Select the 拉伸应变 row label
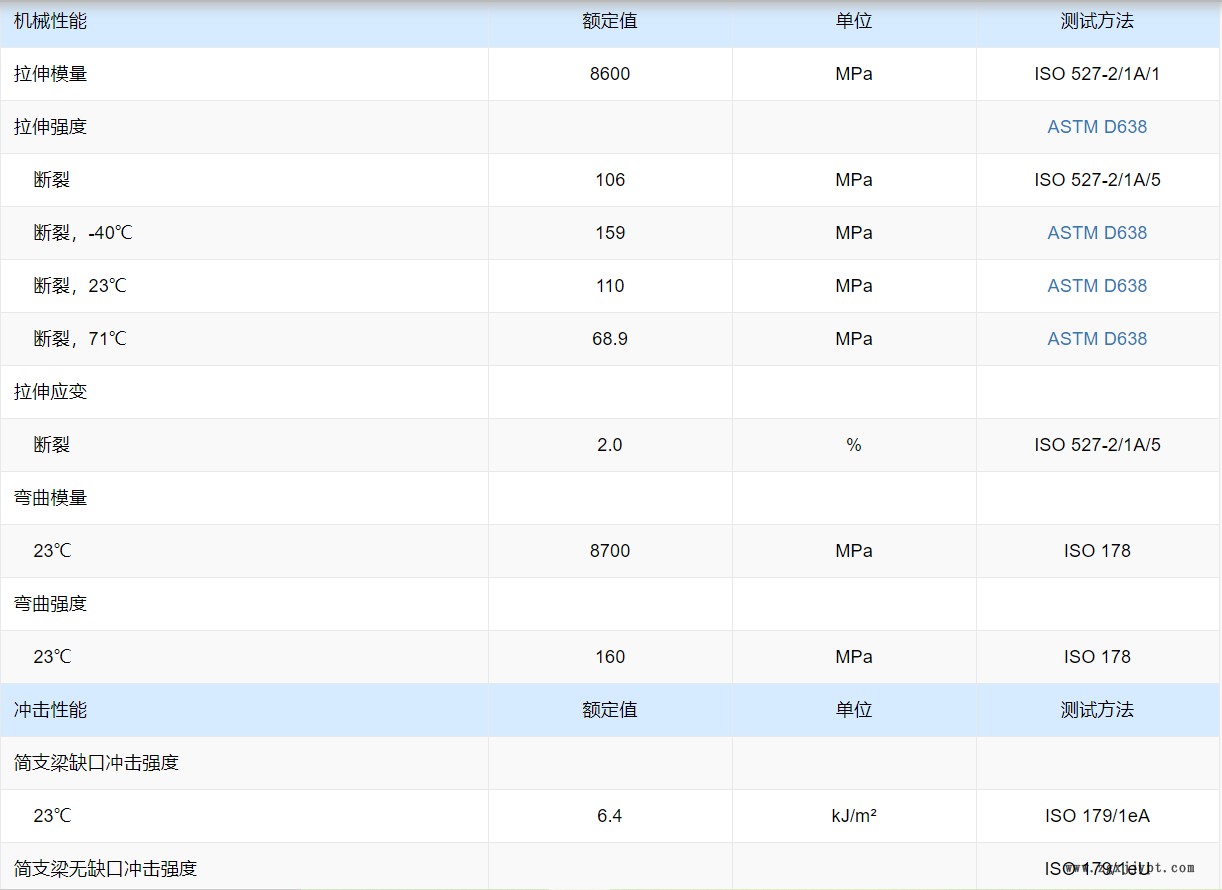 click(x=50, y=392)
